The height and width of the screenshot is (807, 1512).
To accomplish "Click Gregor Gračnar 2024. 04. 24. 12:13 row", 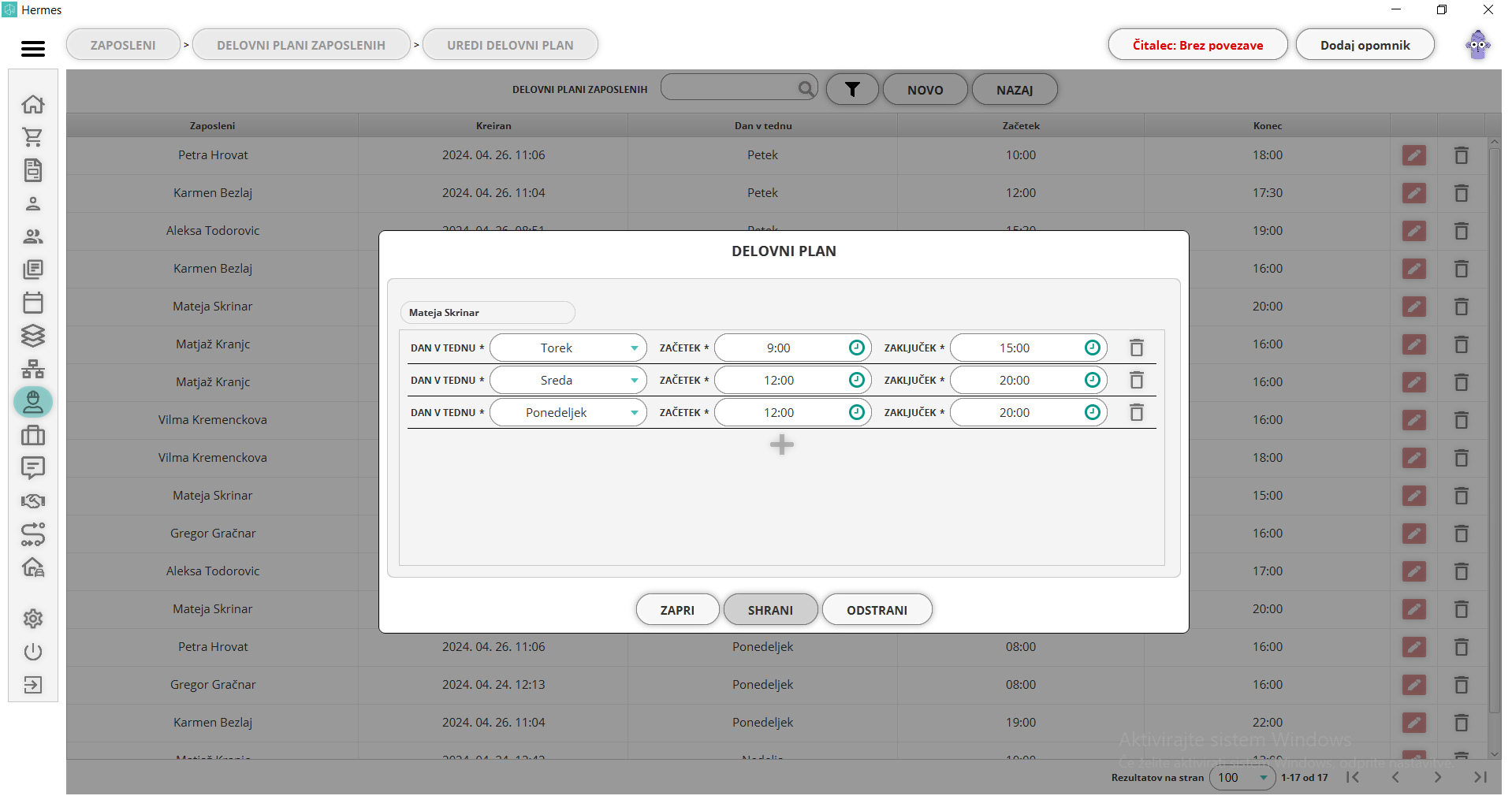I will (776, 685).
